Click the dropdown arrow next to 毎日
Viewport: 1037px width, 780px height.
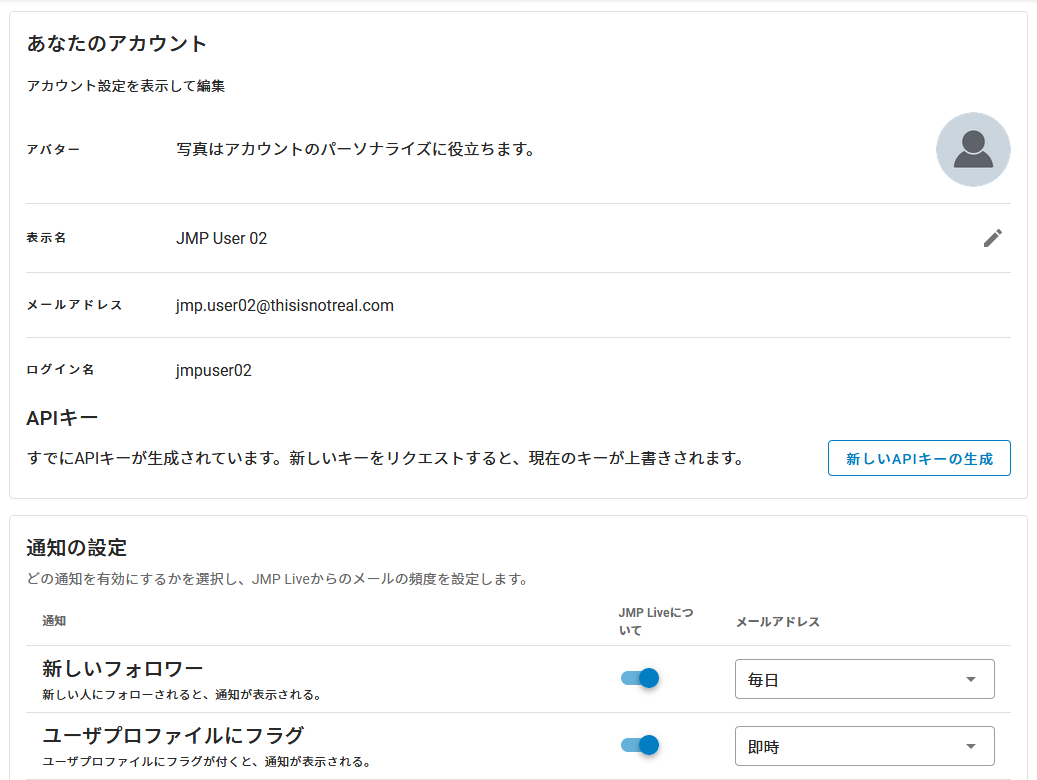[x=969, y=678]
